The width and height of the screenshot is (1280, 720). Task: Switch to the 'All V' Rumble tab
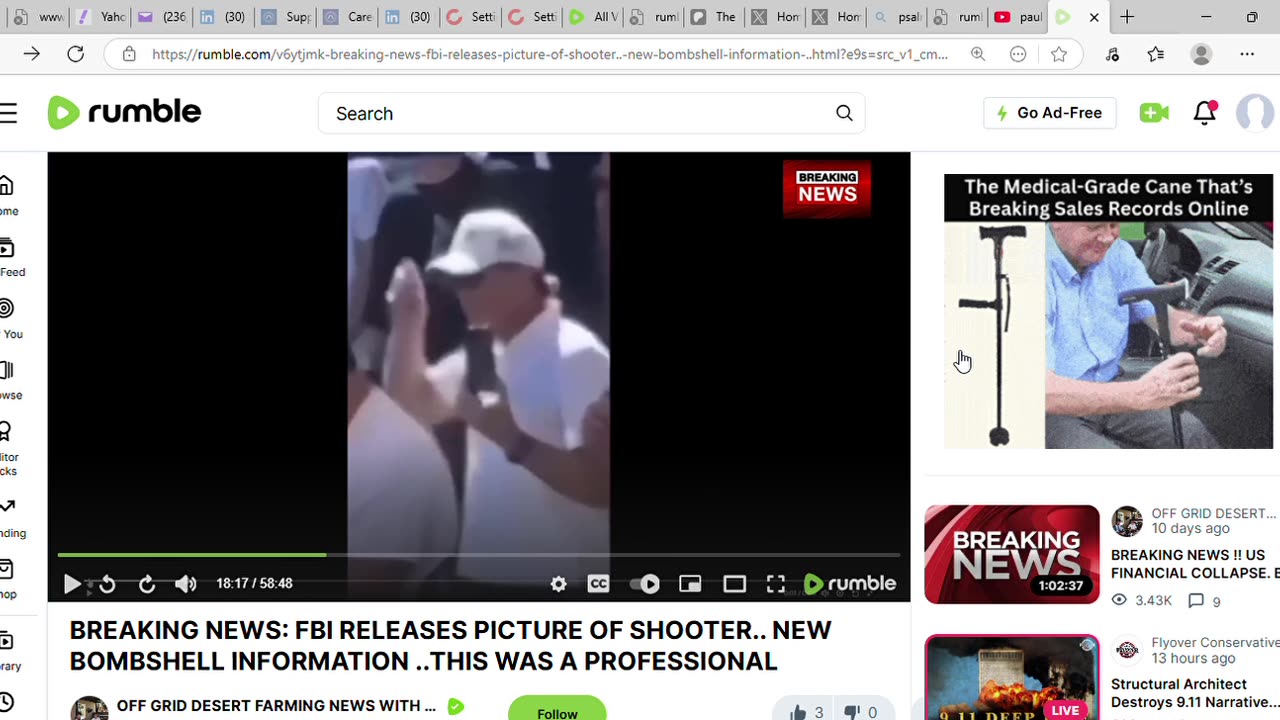pos(593,17)
